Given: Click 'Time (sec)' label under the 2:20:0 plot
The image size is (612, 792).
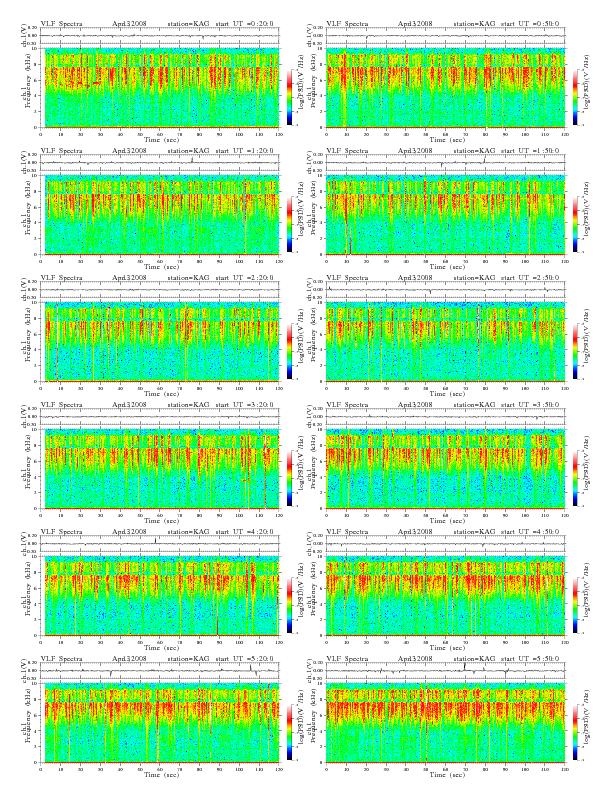Looking at the screenshot, I should [162, 394].
